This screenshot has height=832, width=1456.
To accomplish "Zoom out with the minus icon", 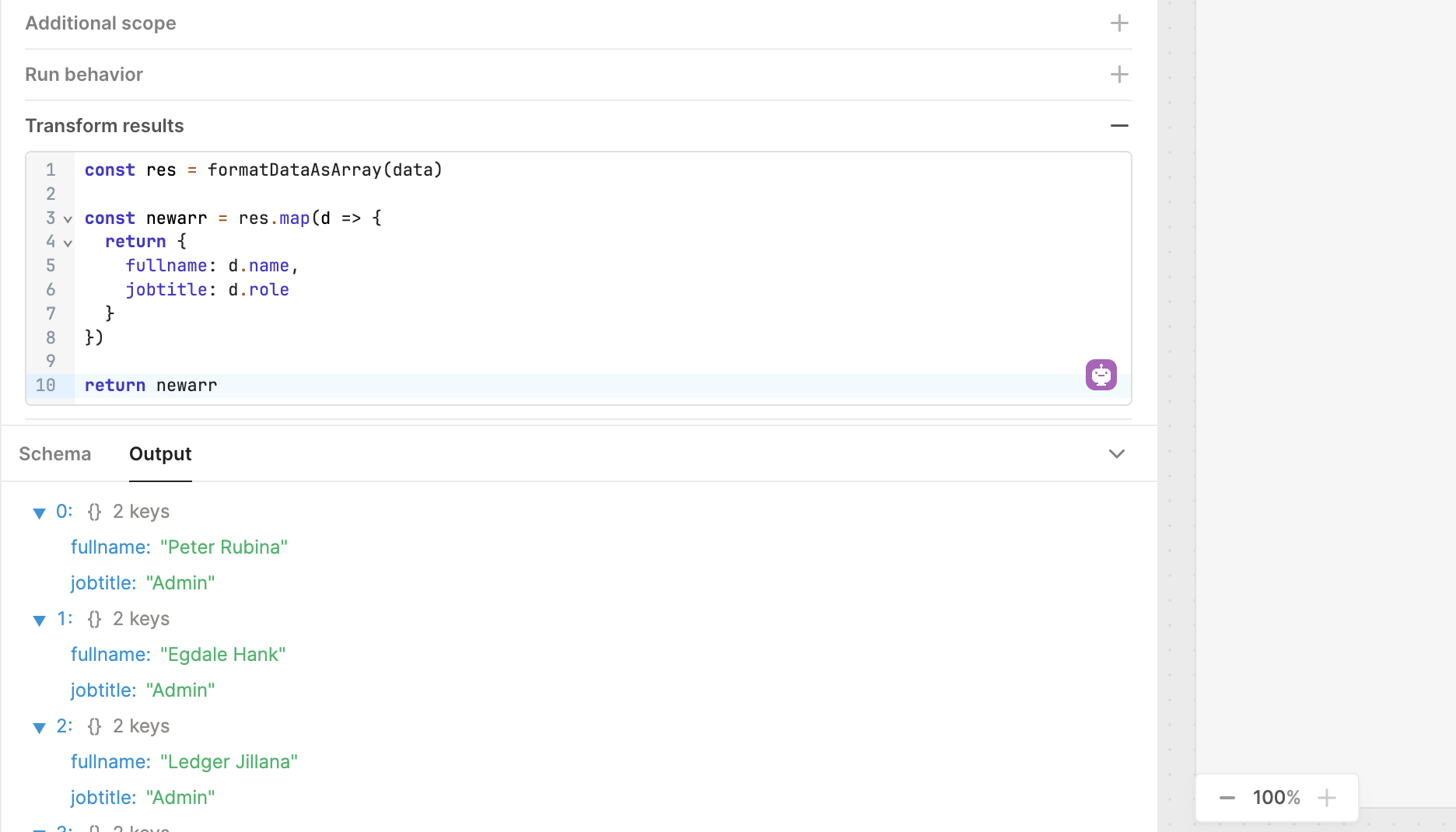I will point(1227,798).
